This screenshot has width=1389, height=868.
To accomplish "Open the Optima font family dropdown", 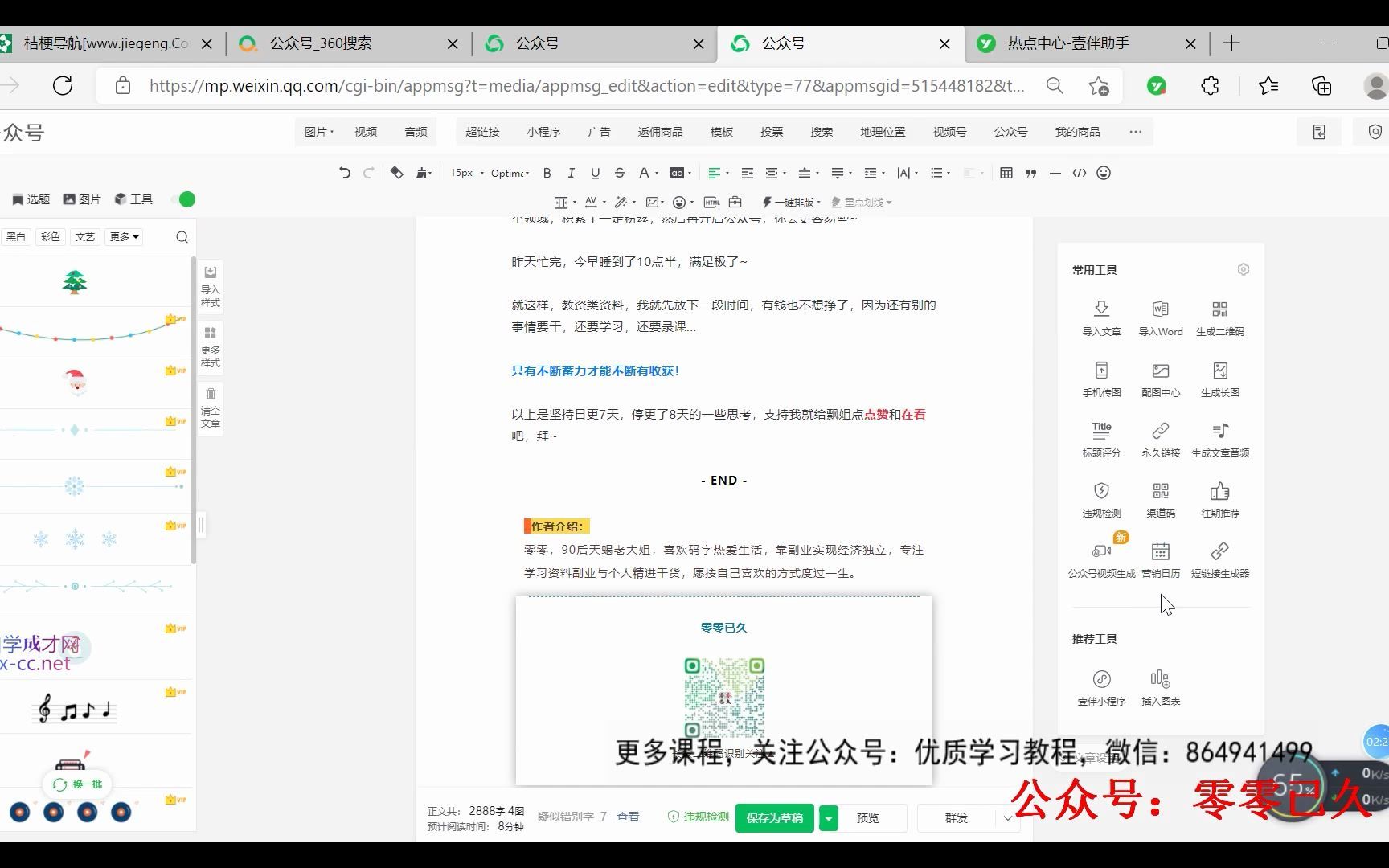I will point(510,173).
